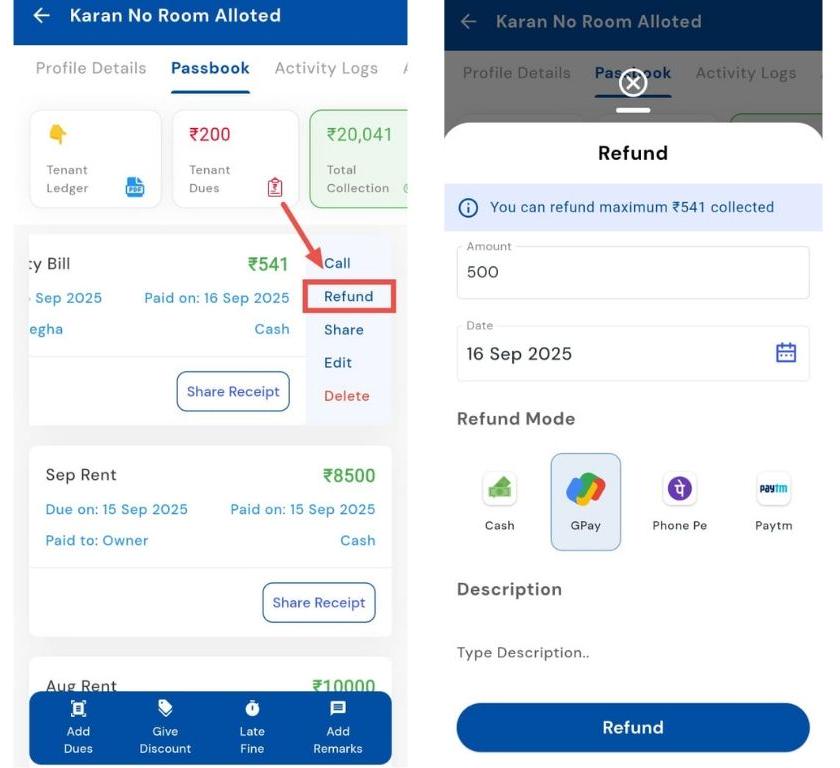Select Cash as refund mode
Viewport: 840px width, 768px height.
(500, 490)
